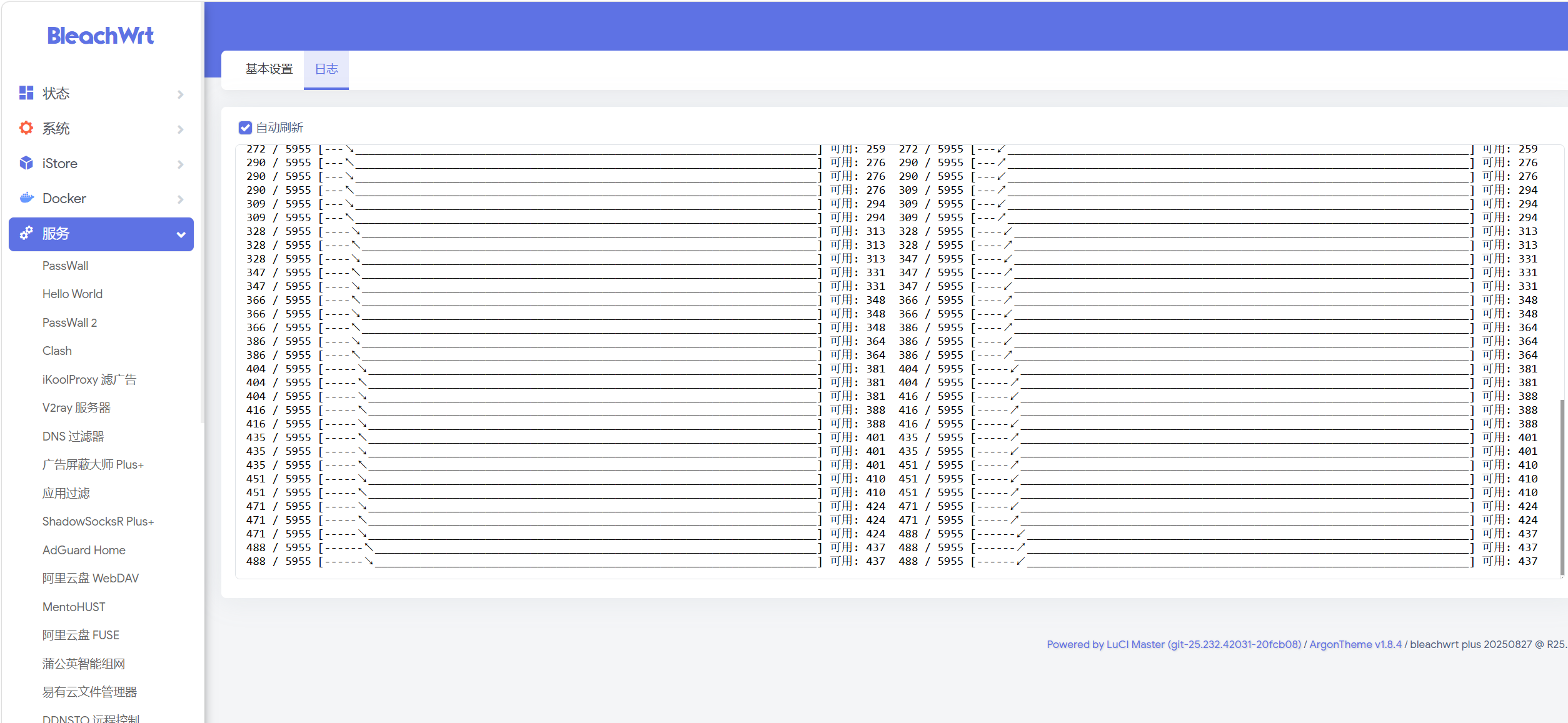The height and width of the screenshot is (723, 1568).
Task: Click the status dashboard grid icon
Action: pyautogui.click(x=26, y=93)
